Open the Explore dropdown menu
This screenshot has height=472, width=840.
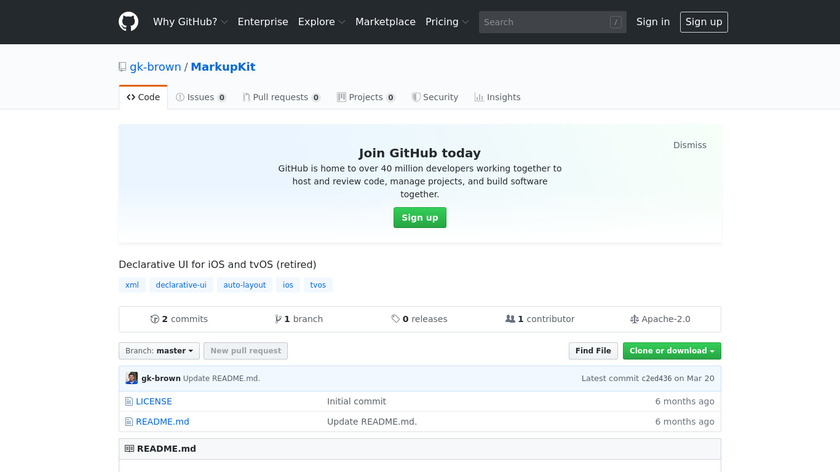[x=321, y=22]
